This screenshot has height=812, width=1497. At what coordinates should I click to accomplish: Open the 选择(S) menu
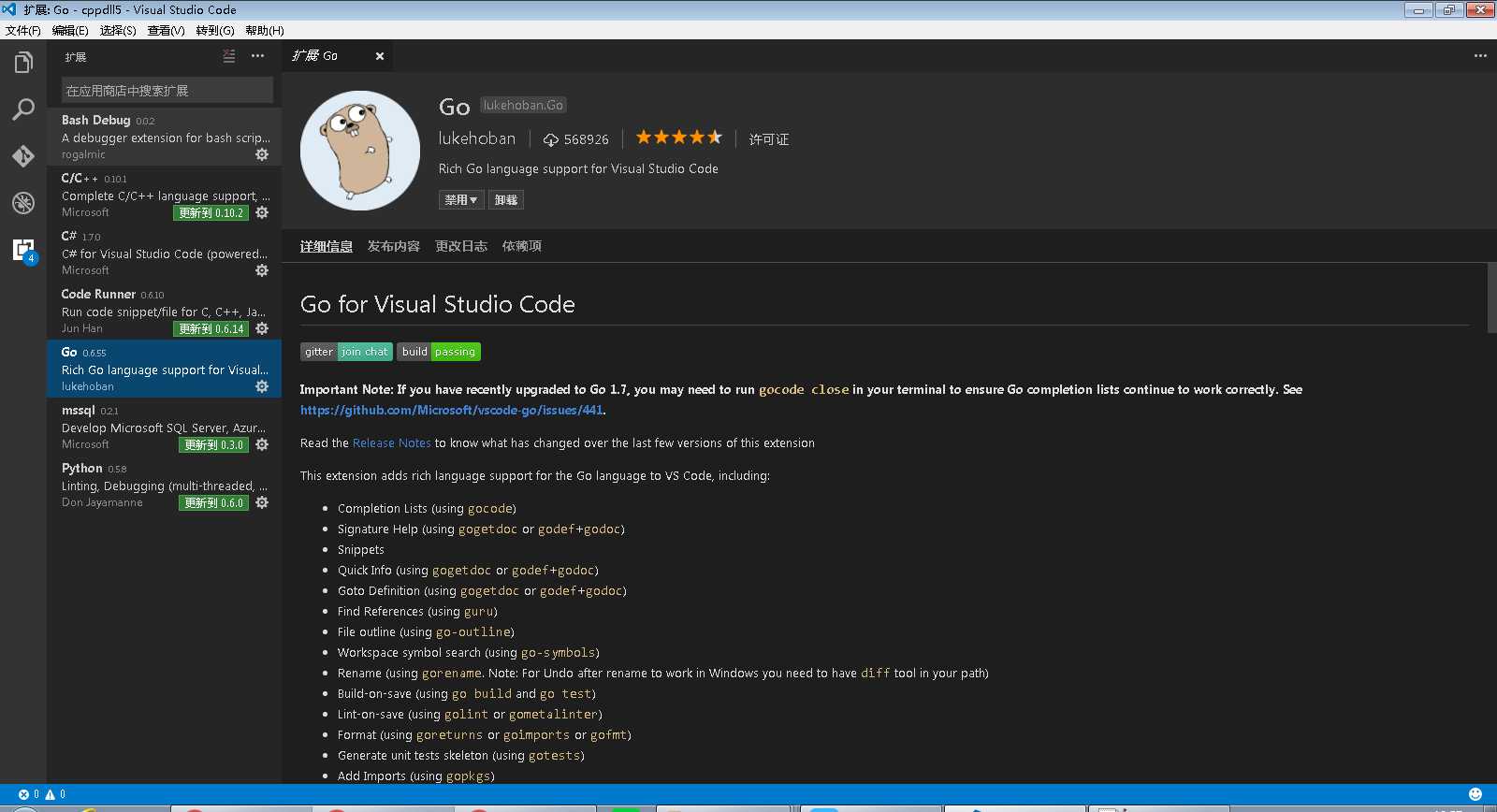pyautogui.click(x=118, y=31)
